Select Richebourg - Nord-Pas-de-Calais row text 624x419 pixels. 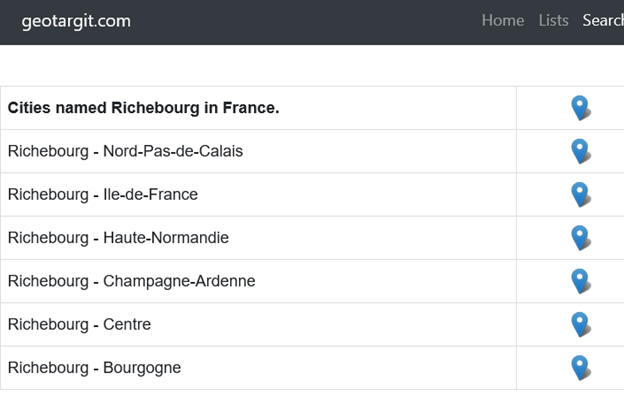tap(125, 151)
